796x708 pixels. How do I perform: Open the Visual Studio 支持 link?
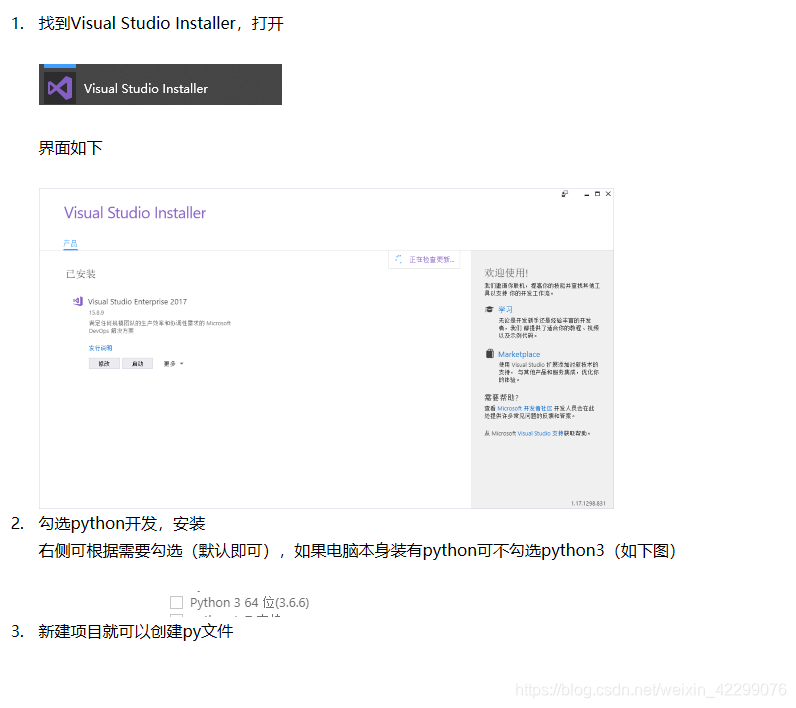point(540,433)
